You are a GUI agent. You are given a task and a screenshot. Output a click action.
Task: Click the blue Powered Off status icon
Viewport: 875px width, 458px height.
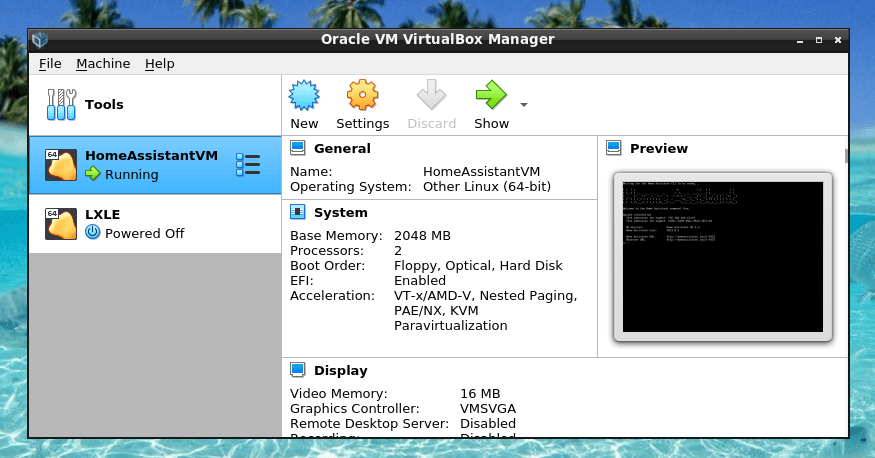(93, 232)
